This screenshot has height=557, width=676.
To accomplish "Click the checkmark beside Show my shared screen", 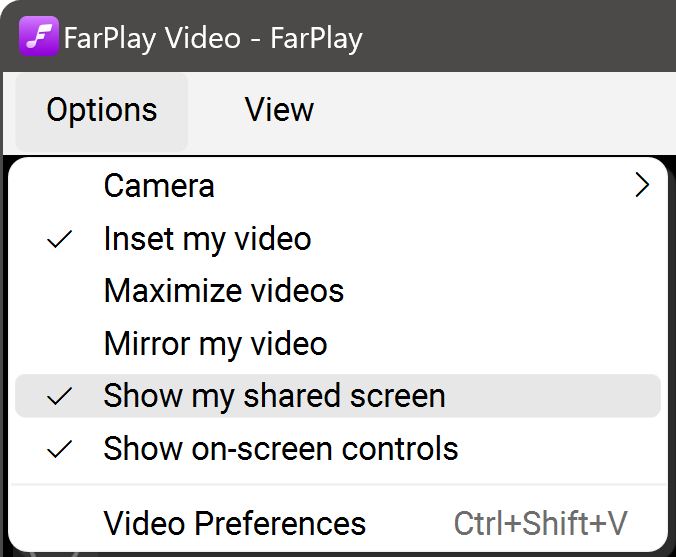I will (x=60, y=396).
